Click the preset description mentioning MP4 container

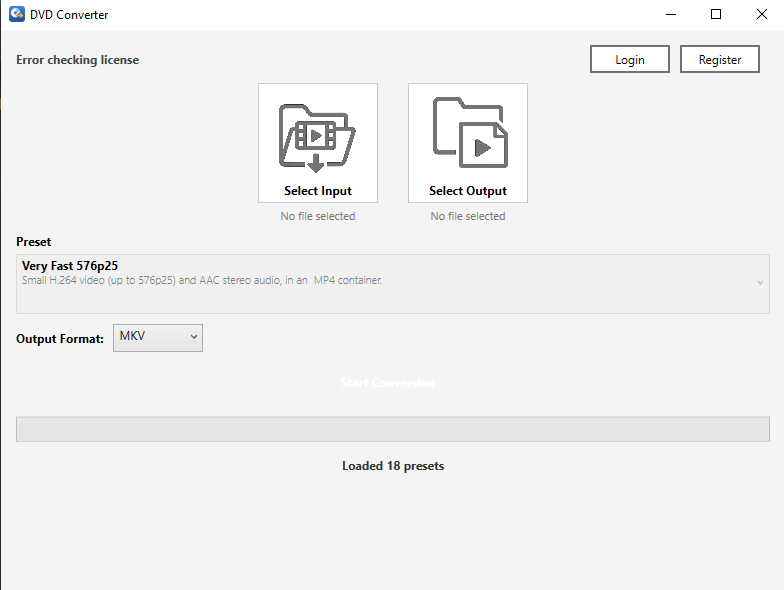(202, 280)
